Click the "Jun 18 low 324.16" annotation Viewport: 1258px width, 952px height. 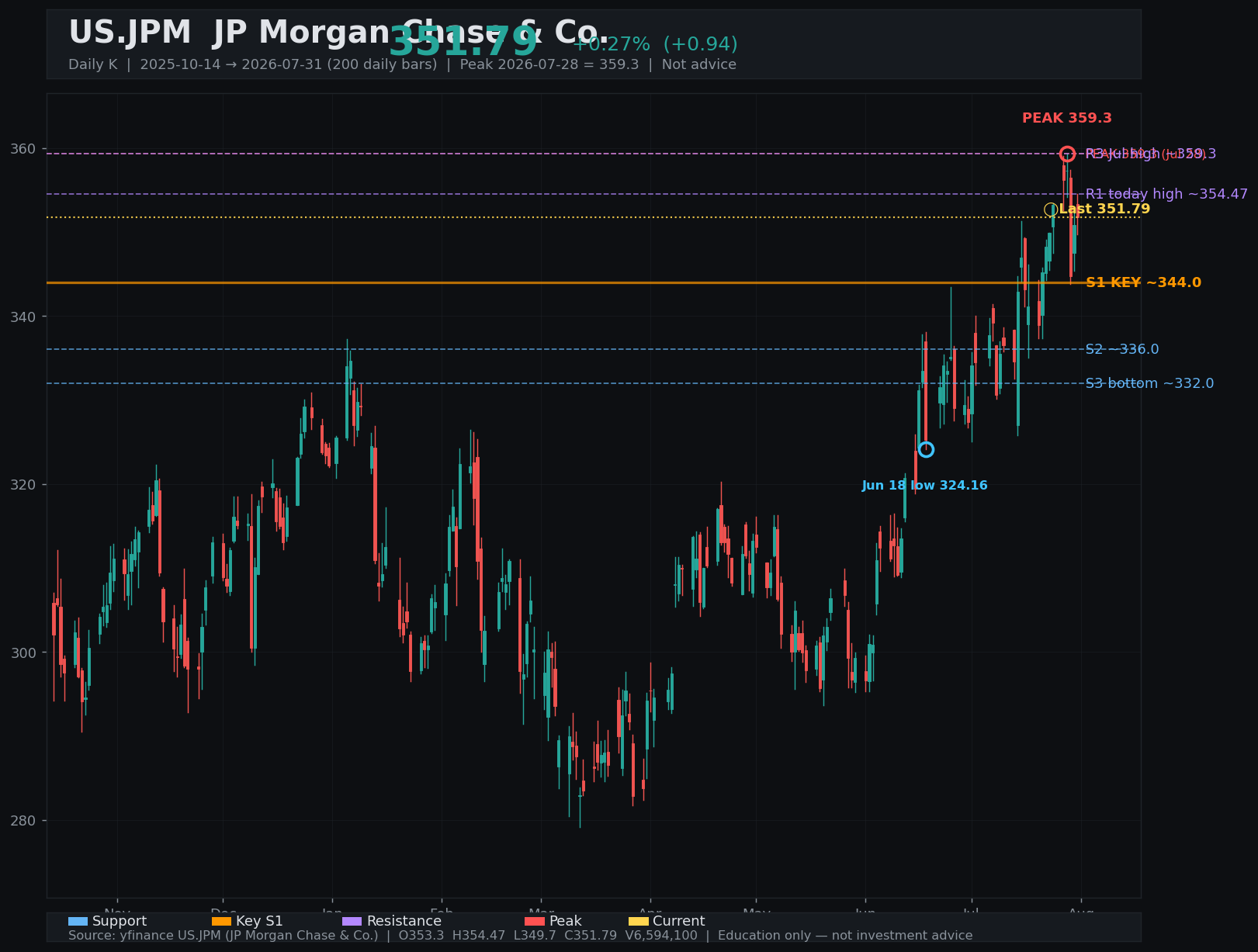(924, 486)
